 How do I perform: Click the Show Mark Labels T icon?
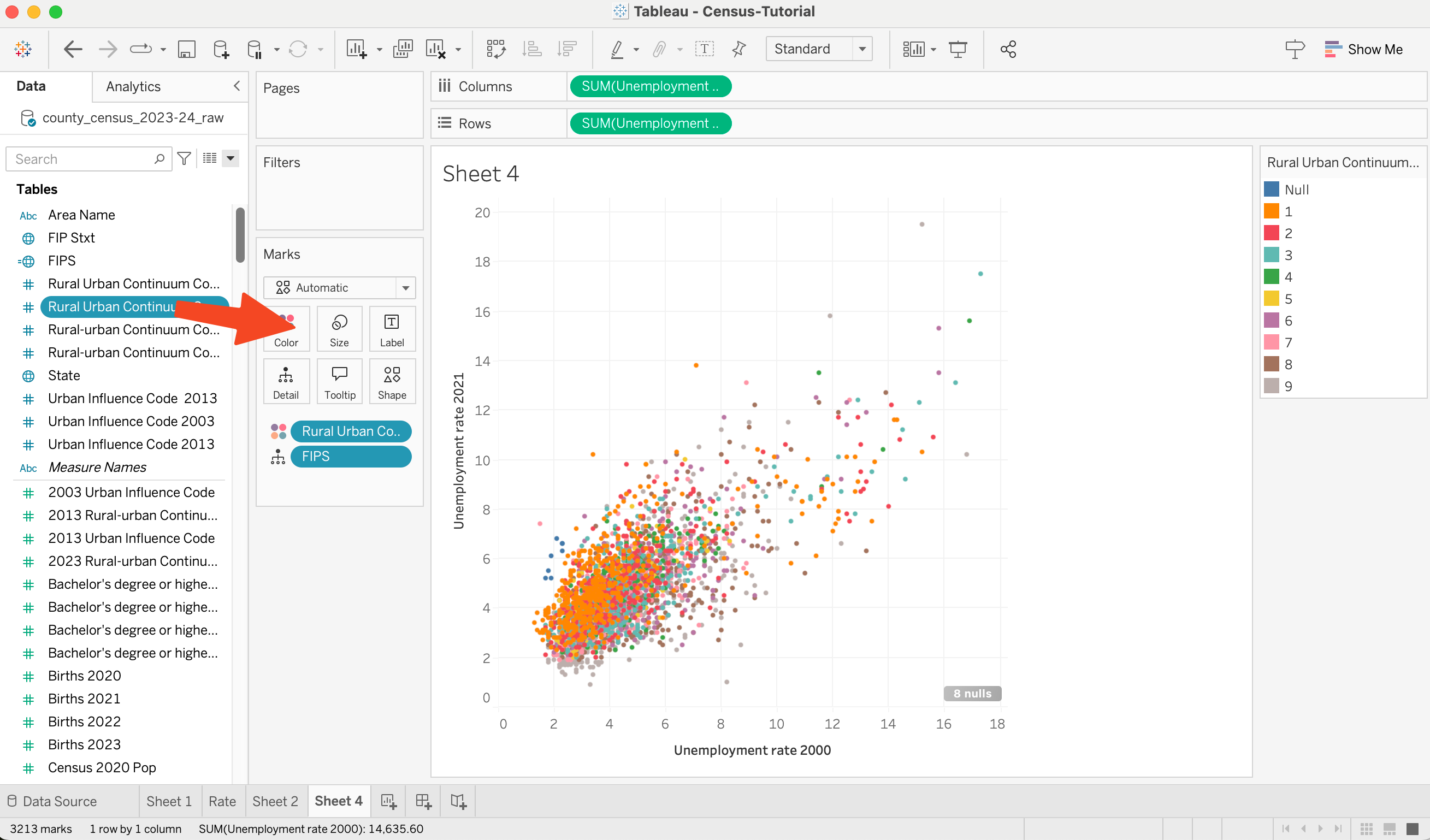(x=704, y=49)
